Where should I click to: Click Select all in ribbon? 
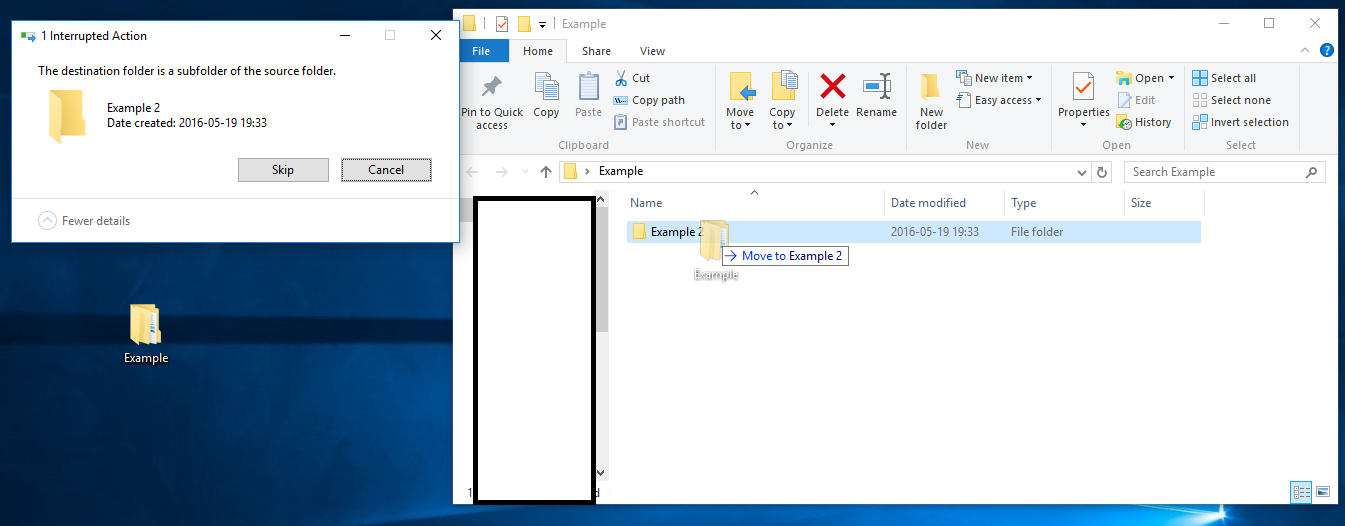point(1224,78)
